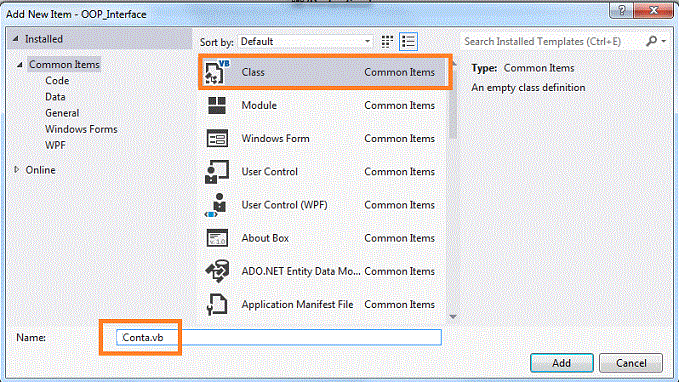Collapse the Common Items tree node
The width and height of the screenshot is (679, 382).
pos(20,65)
